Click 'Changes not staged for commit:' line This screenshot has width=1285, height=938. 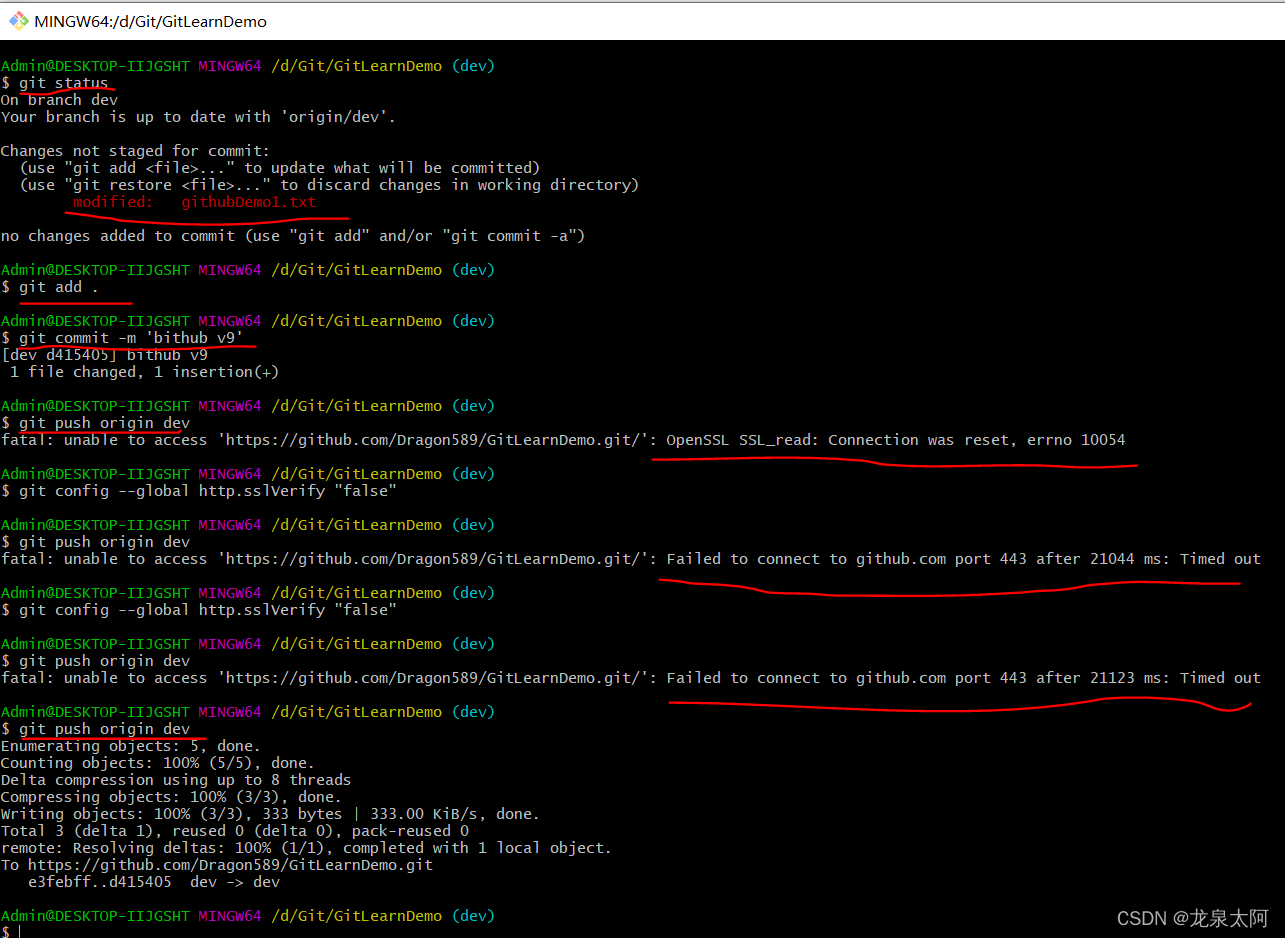[x=135, y=151]
